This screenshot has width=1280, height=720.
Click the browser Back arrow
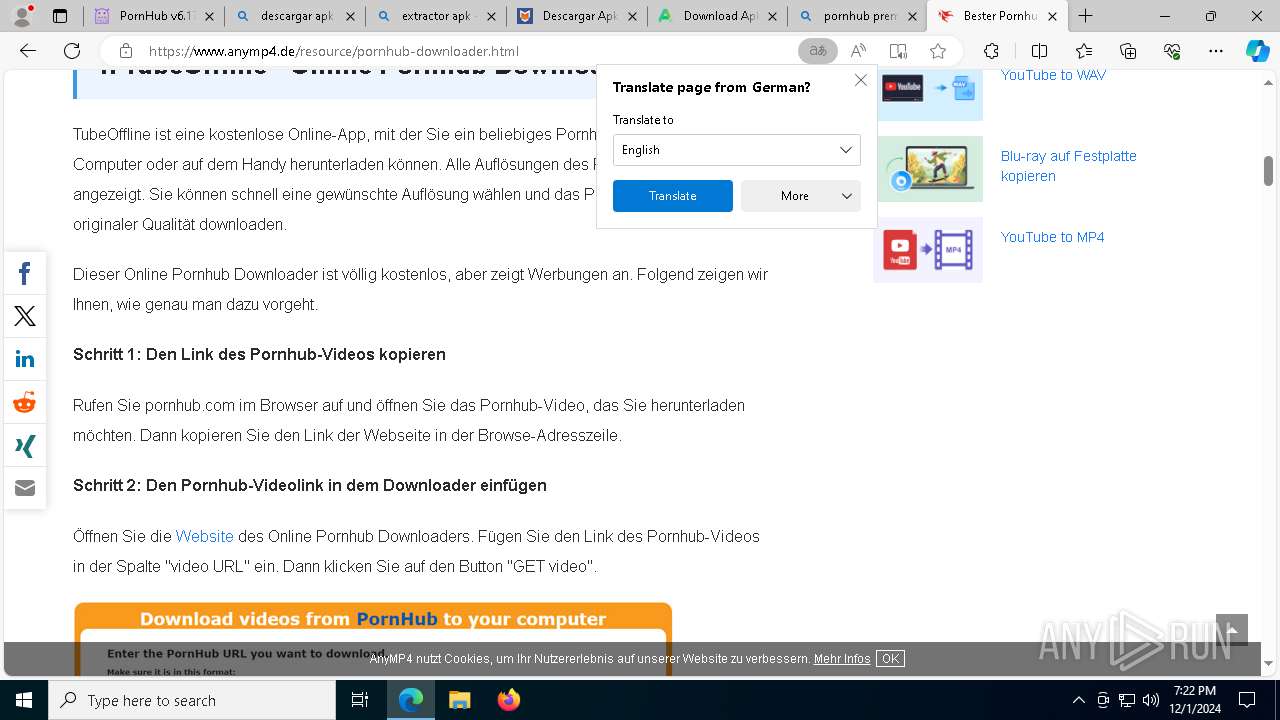point(28,51)
